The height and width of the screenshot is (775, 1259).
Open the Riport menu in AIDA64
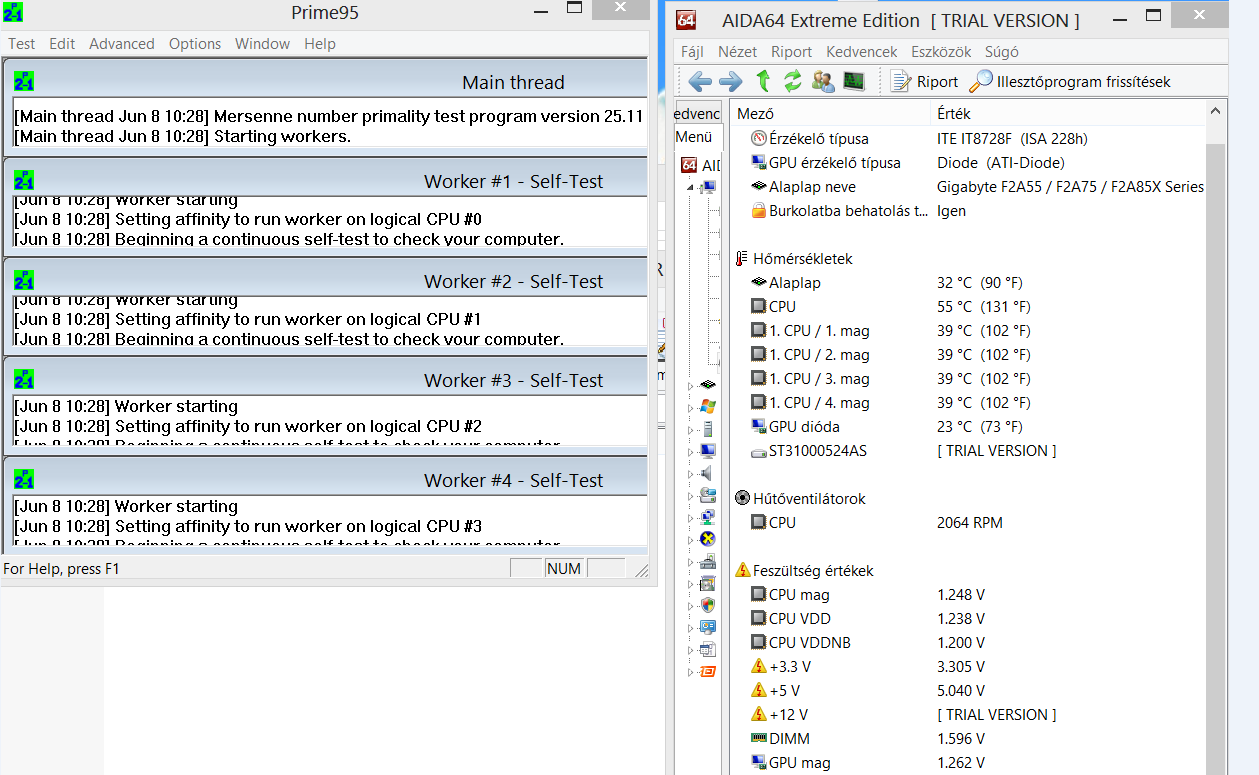coord(792,52)
